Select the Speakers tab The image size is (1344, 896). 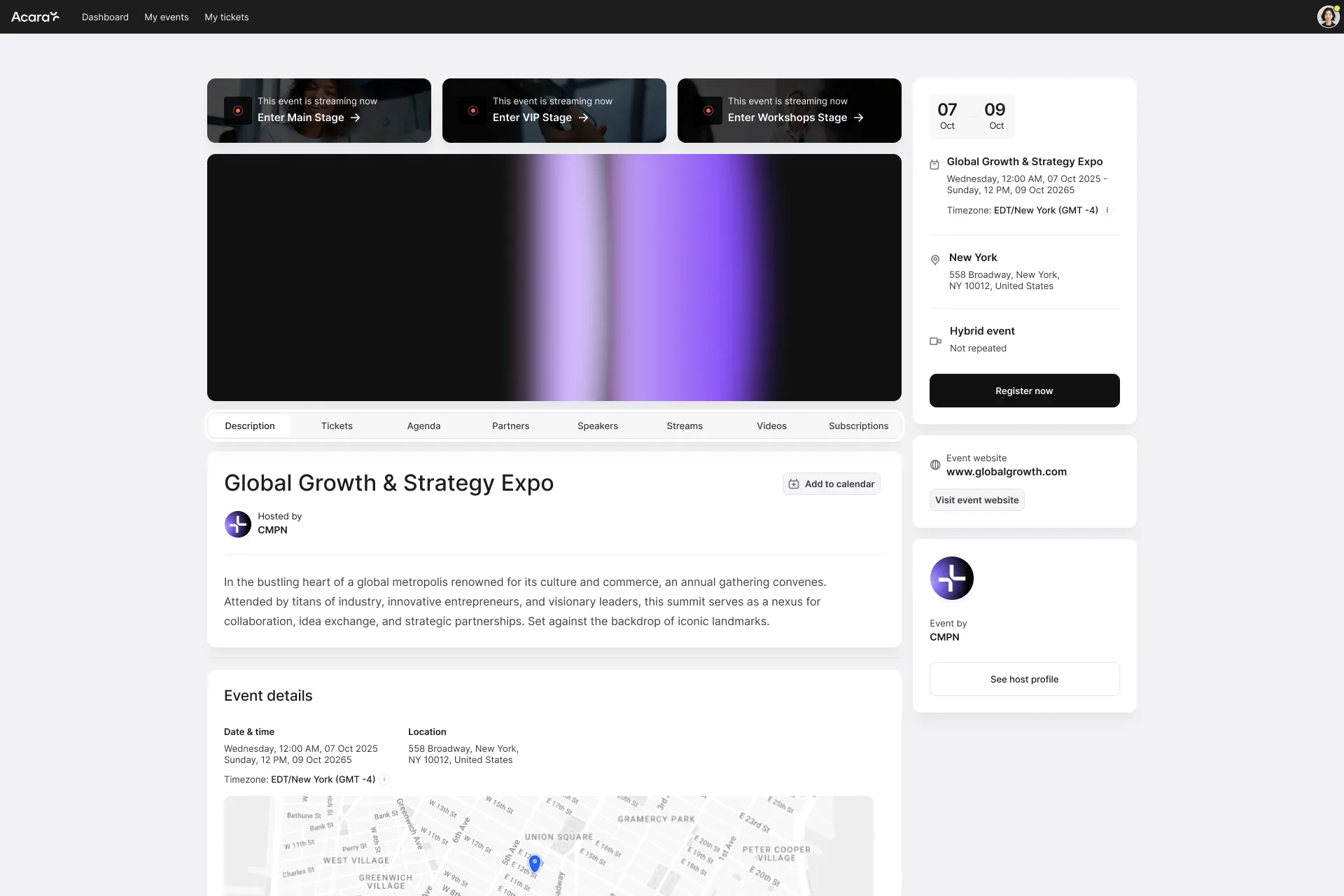(x=597, y=426)
